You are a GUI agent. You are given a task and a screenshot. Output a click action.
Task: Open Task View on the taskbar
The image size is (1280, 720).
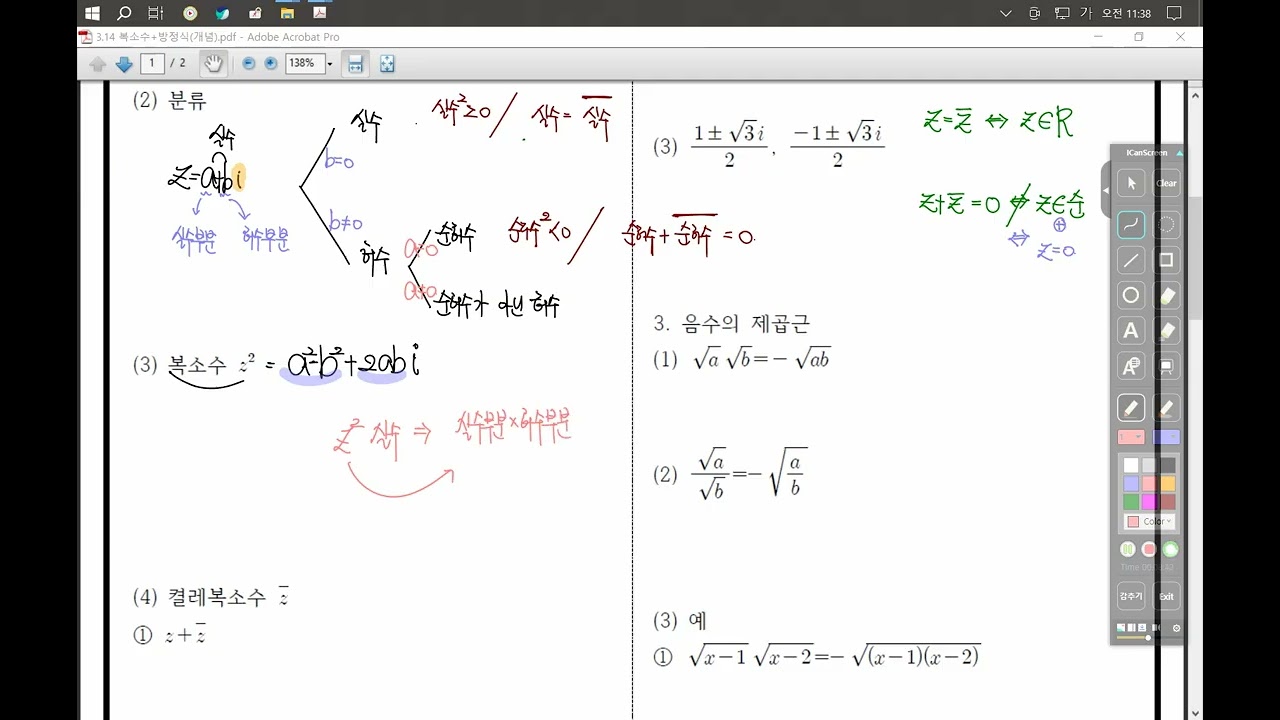point(155,13)
